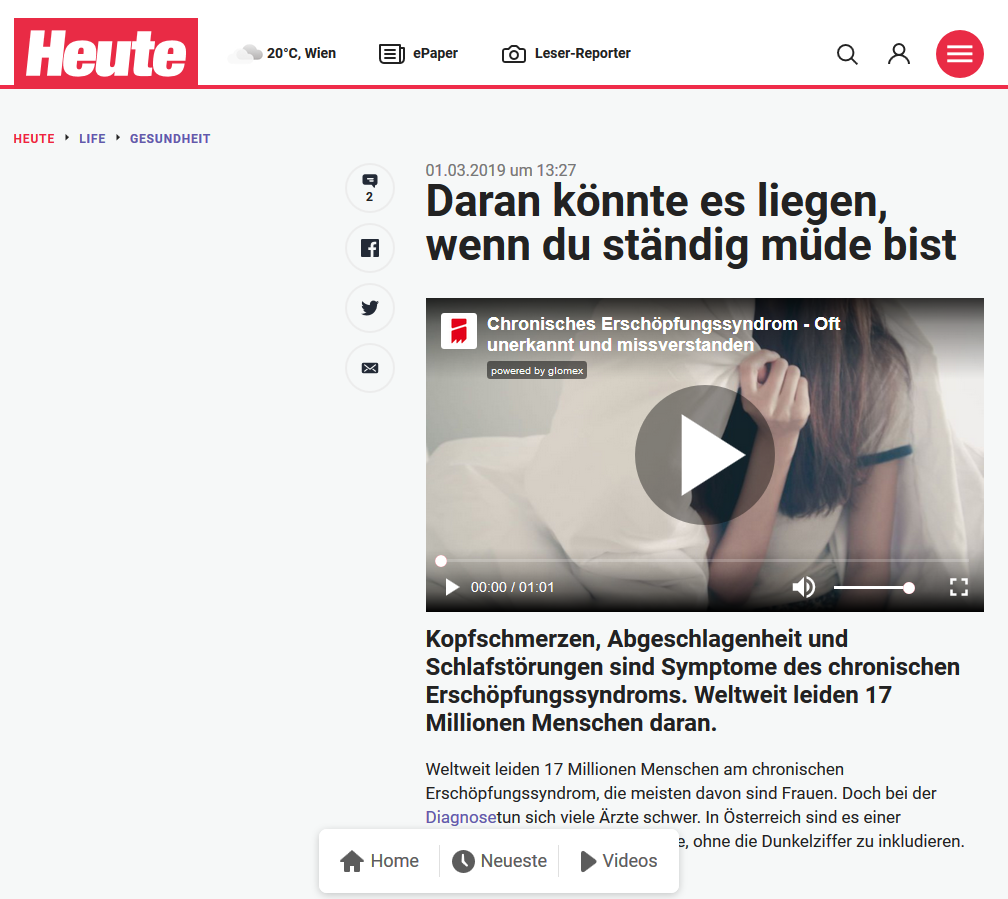Play video with small control-bar play button
Screen dimensions: 1008x899
452,587
